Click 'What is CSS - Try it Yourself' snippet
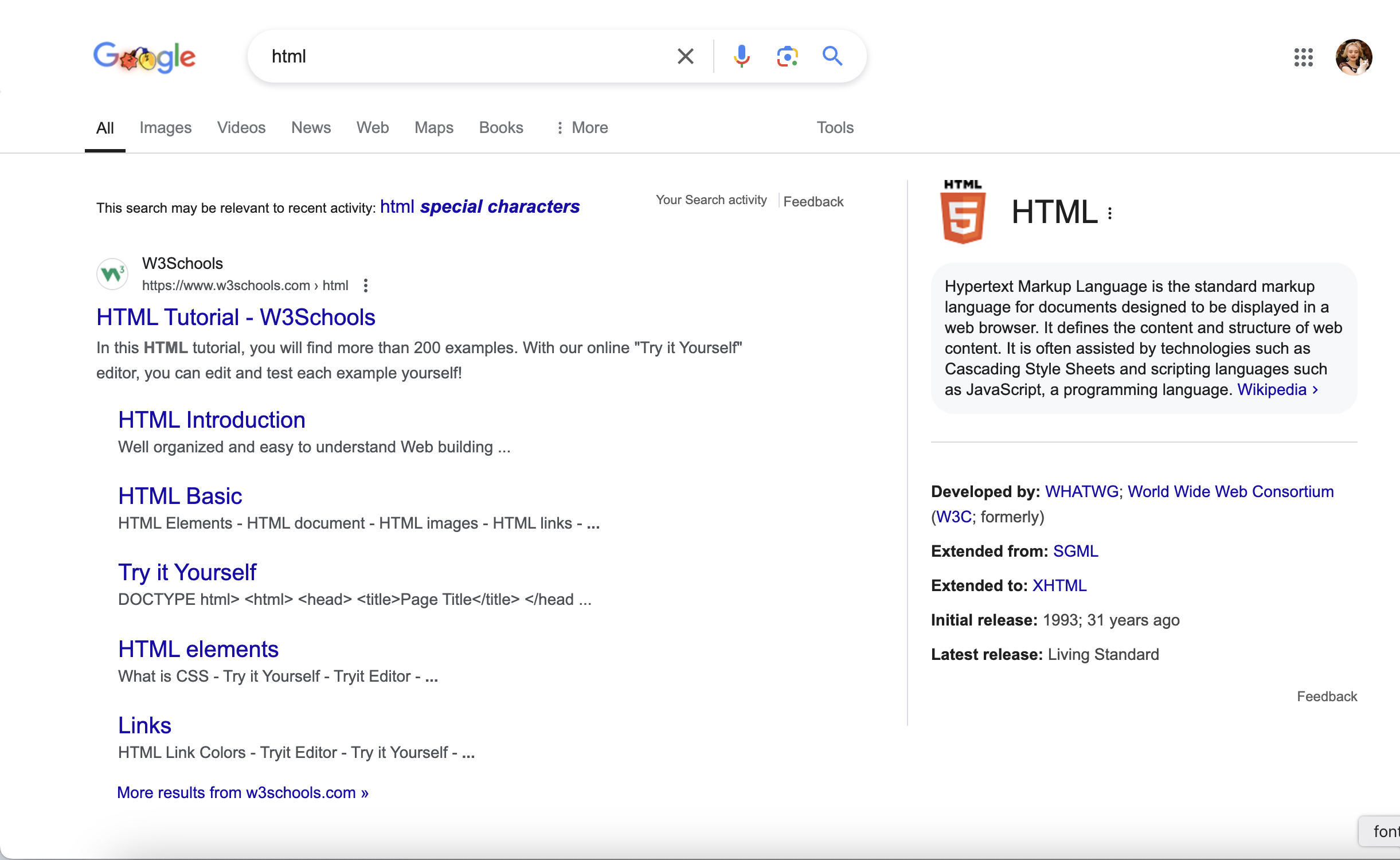The image size is (1400, 860). coord(278,677)
